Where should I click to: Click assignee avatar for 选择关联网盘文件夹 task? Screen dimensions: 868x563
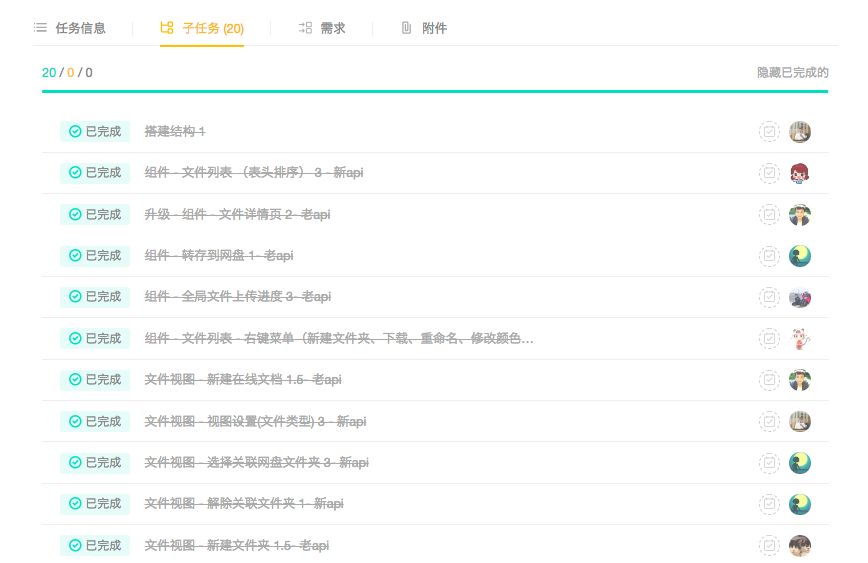point(799,463)
